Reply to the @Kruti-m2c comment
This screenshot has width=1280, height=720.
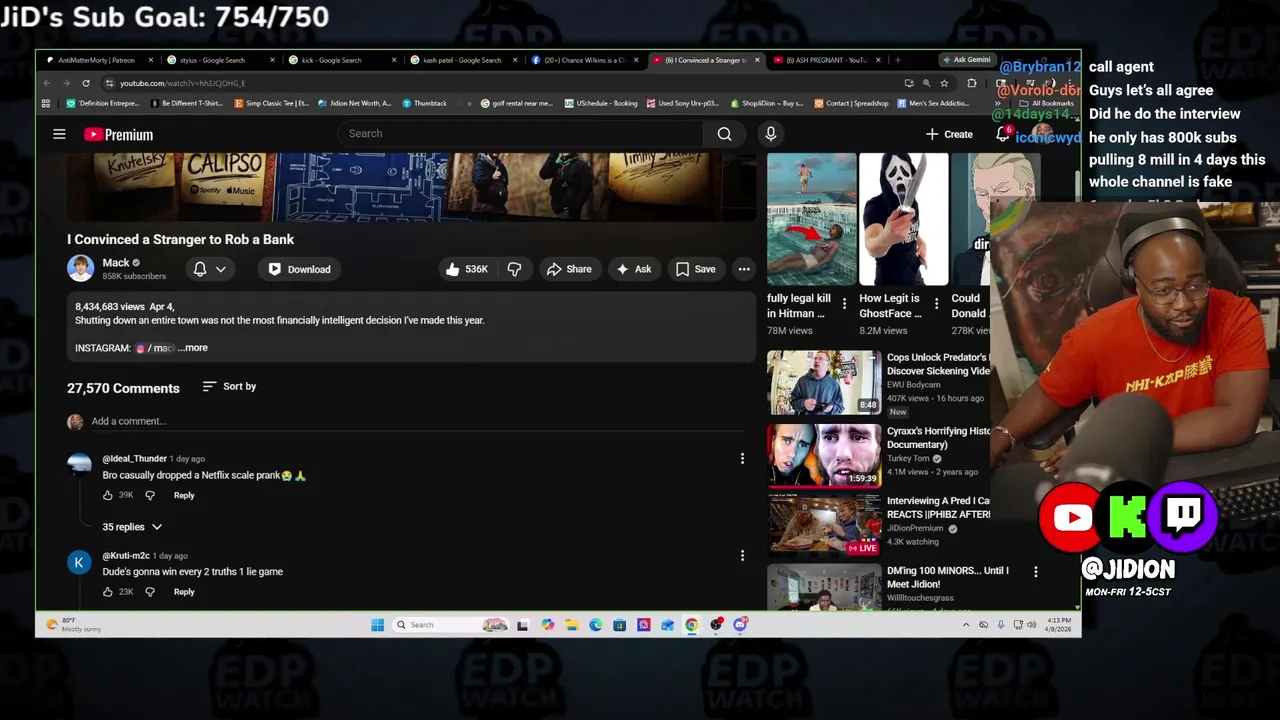point(184,592)
